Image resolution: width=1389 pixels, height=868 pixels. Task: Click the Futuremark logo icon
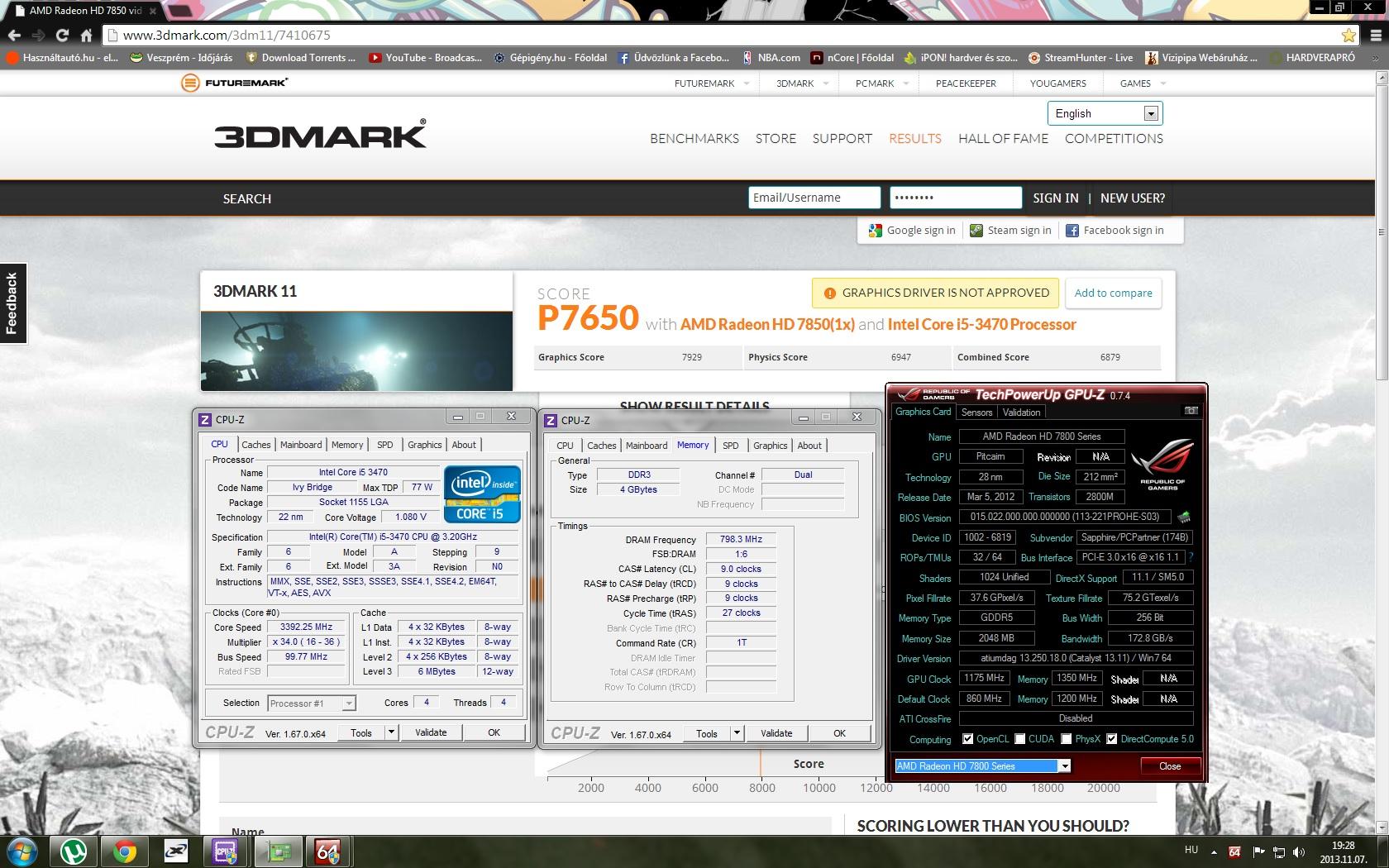190,83
